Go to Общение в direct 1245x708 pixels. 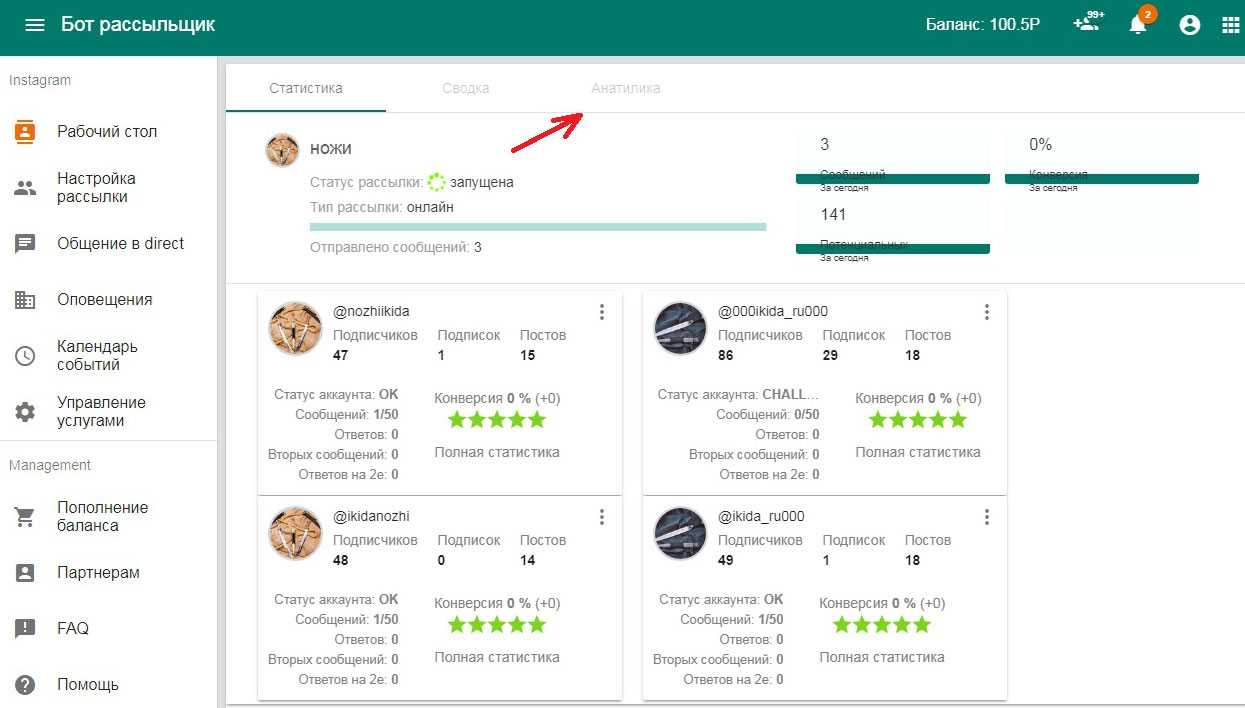point(120,244)
